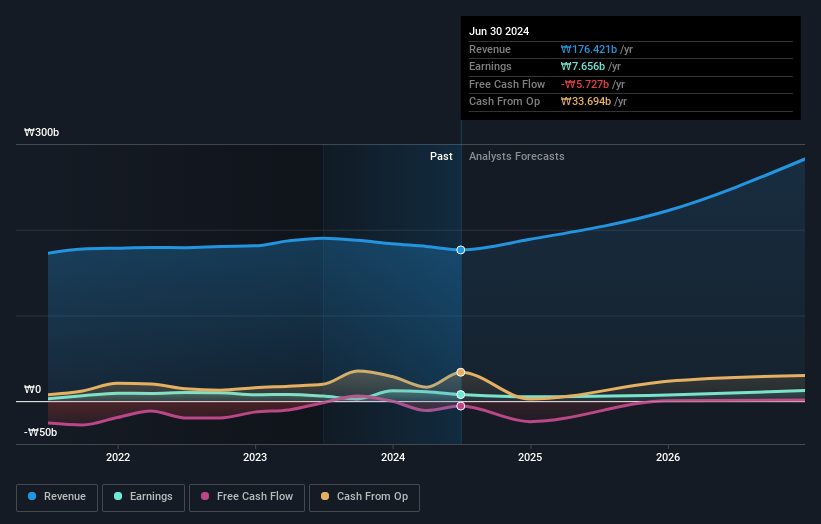Select the Earnings data point marker
The height and width of the screenshot is (524, 821).
461,395
